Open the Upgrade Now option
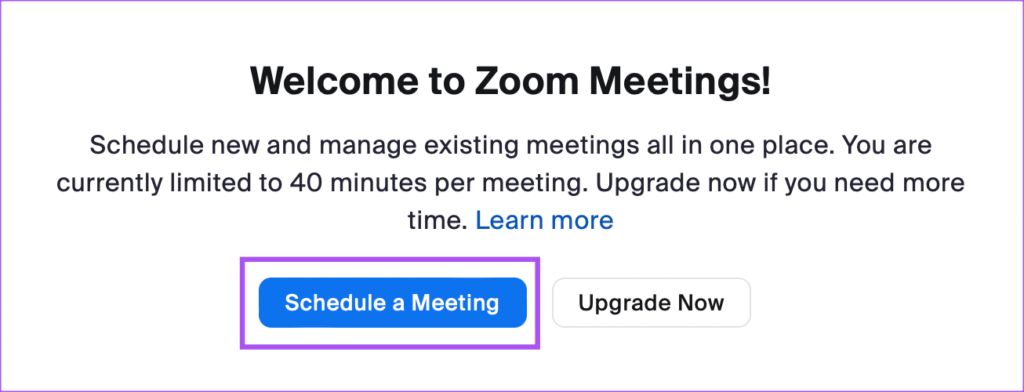The image size is (1024, 392). 651,302
